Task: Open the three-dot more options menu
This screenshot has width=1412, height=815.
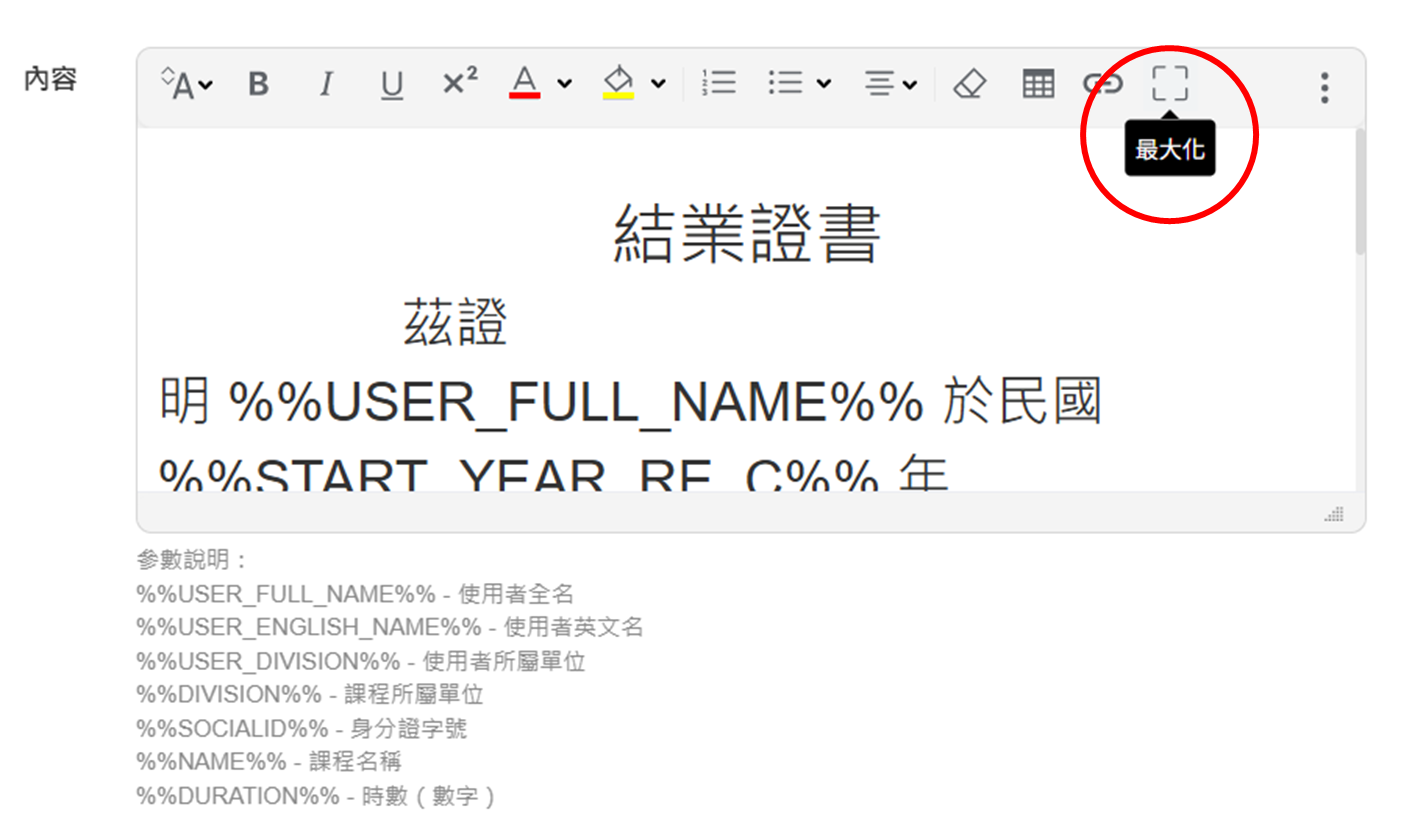Action: 1324,88
